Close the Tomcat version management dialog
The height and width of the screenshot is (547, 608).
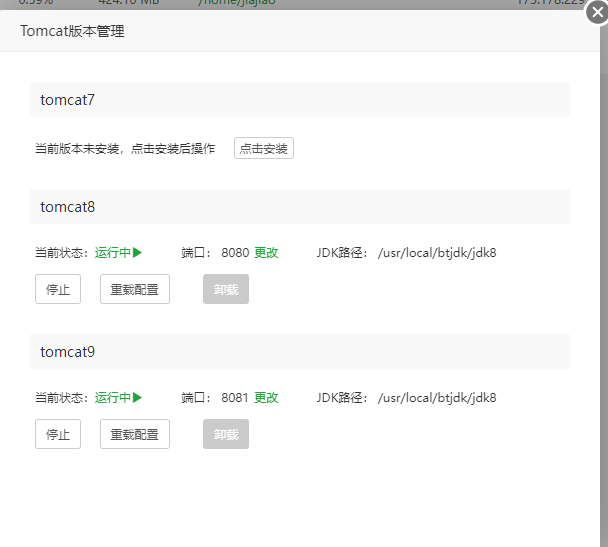(x=597, y=13)
